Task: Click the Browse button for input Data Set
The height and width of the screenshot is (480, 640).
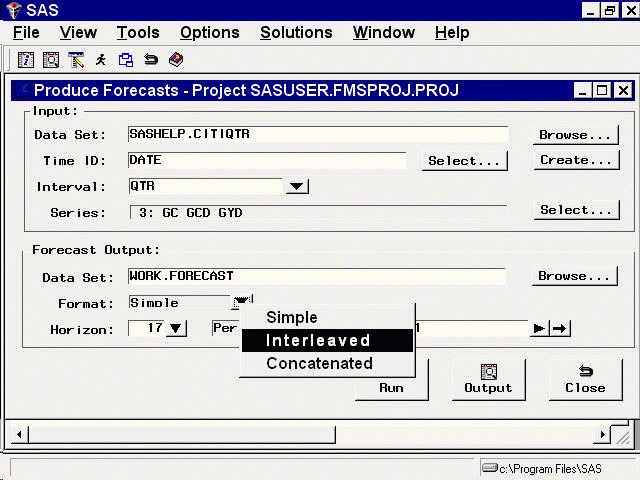Action: click(574, 134)
